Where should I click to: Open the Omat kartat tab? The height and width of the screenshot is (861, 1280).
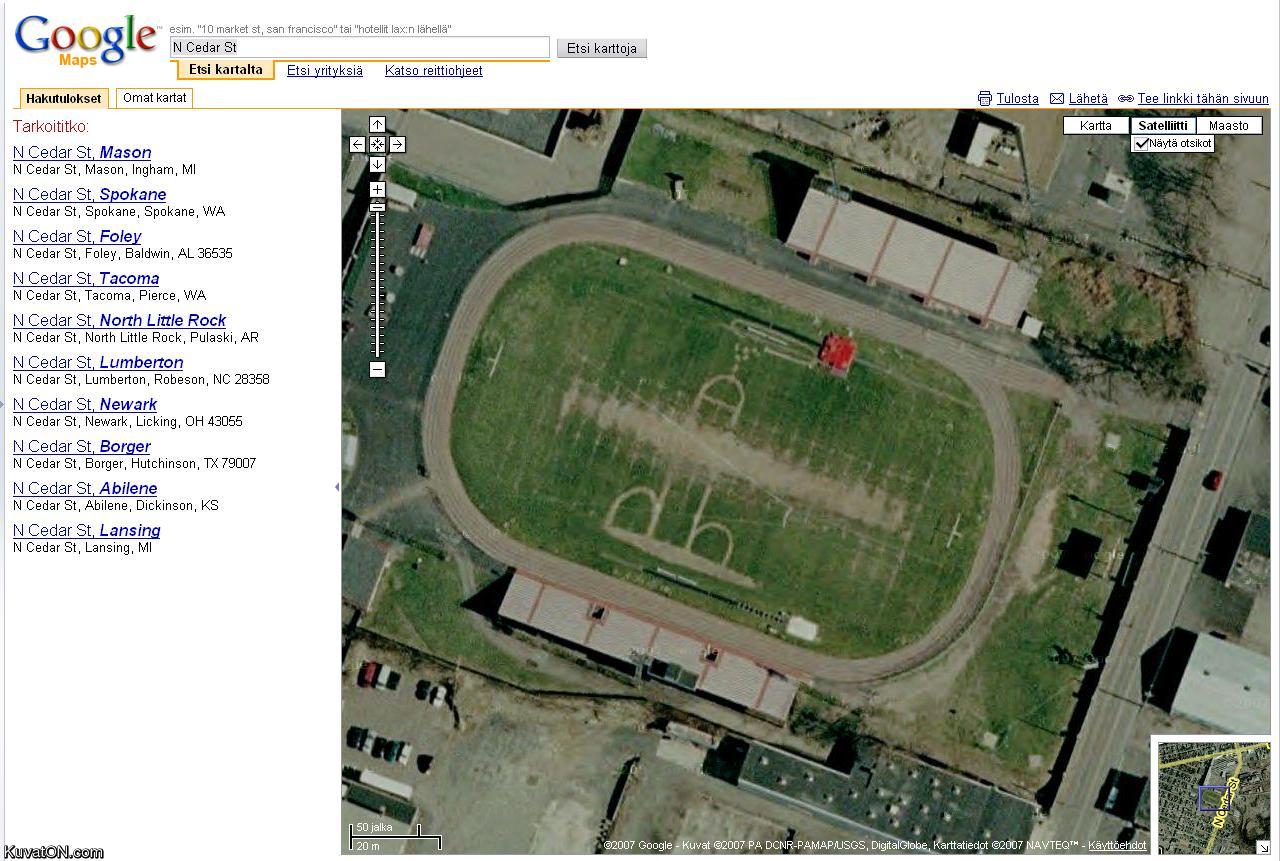(155, 98)
